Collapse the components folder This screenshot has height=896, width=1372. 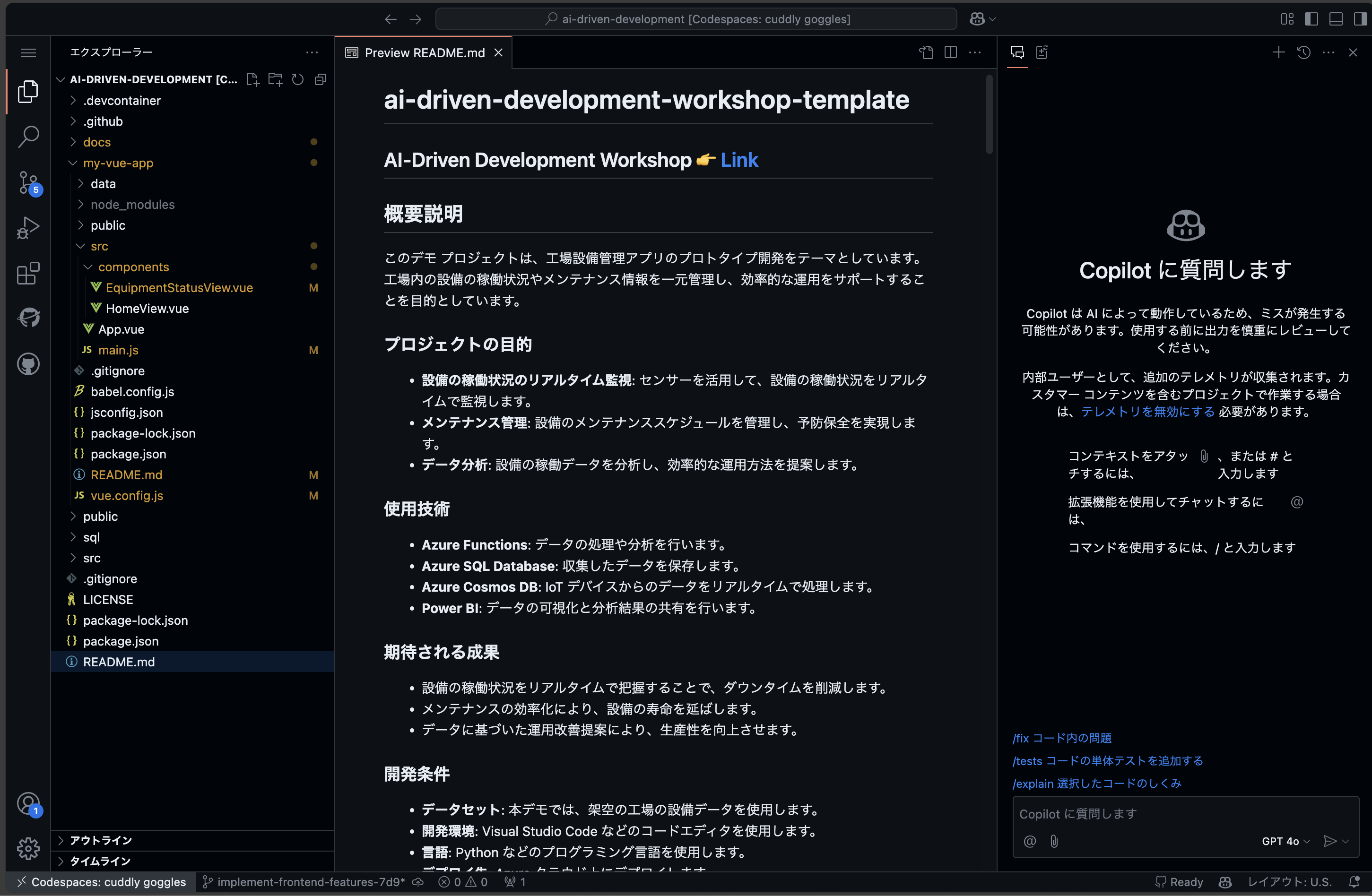[x=192, y=267]
